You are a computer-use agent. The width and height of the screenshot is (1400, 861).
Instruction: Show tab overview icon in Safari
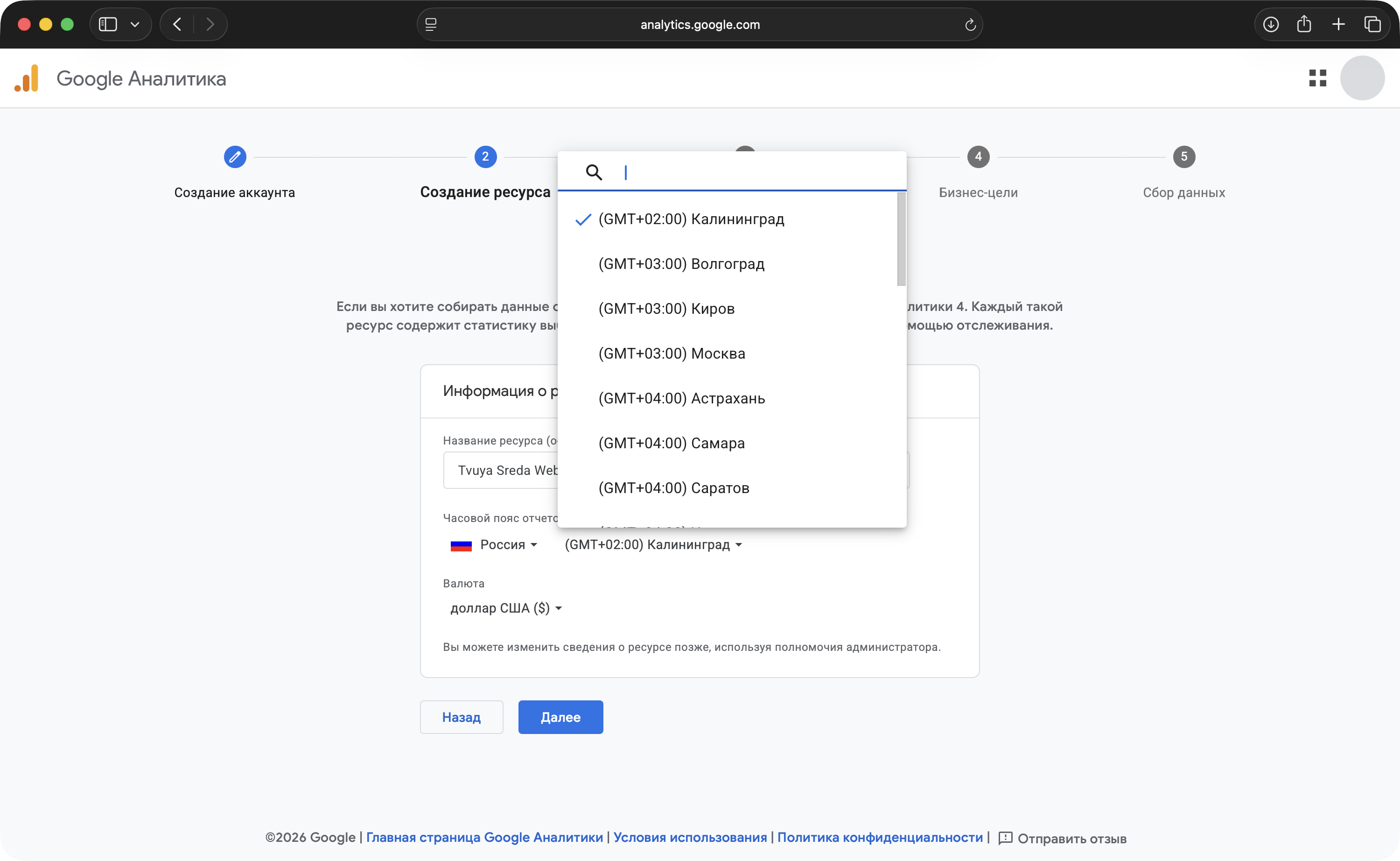pyautogui.click(x=1372, y=24)
